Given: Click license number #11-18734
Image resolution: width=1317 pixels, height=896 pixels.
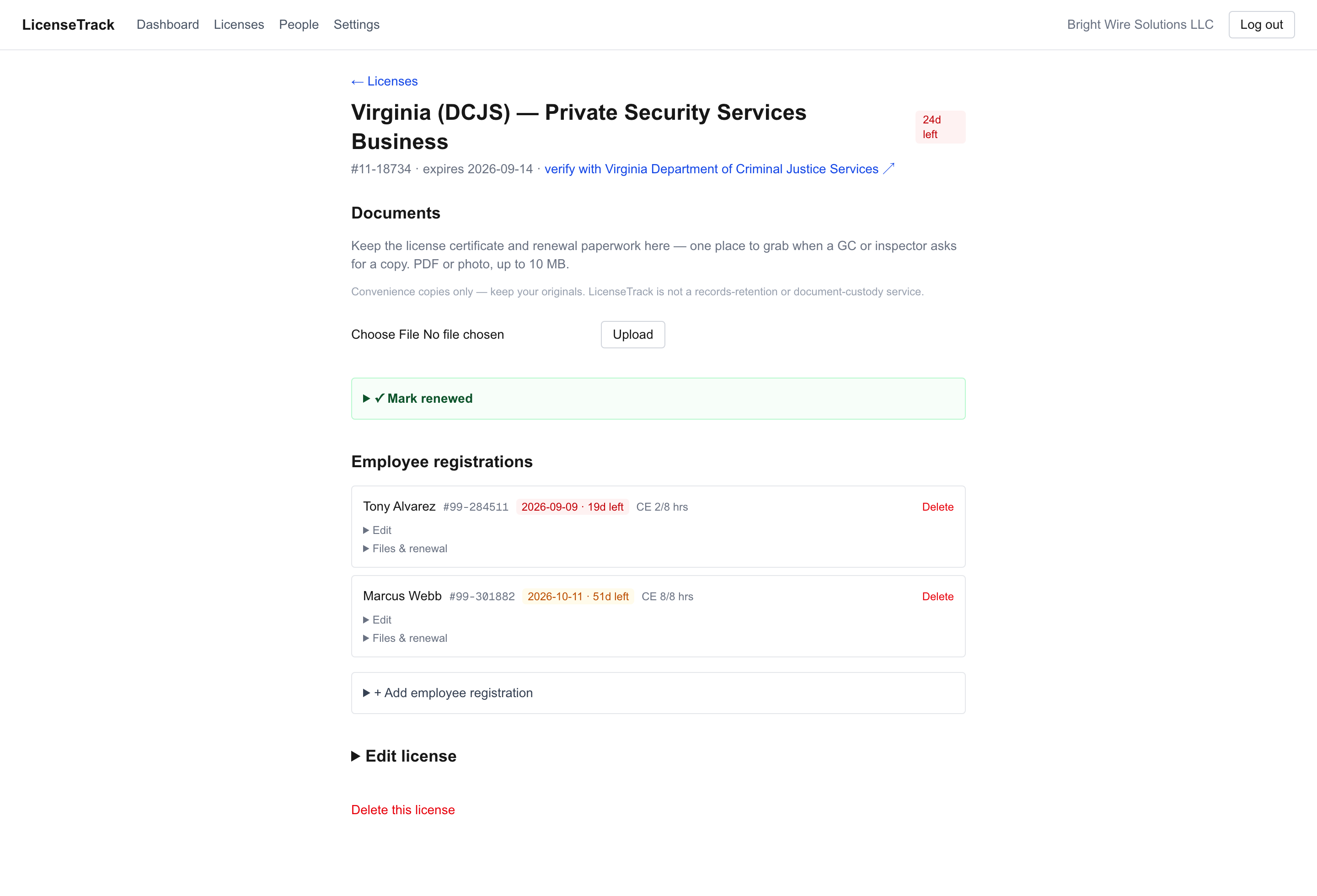Looking at the screenshot, I should [381, 169].
